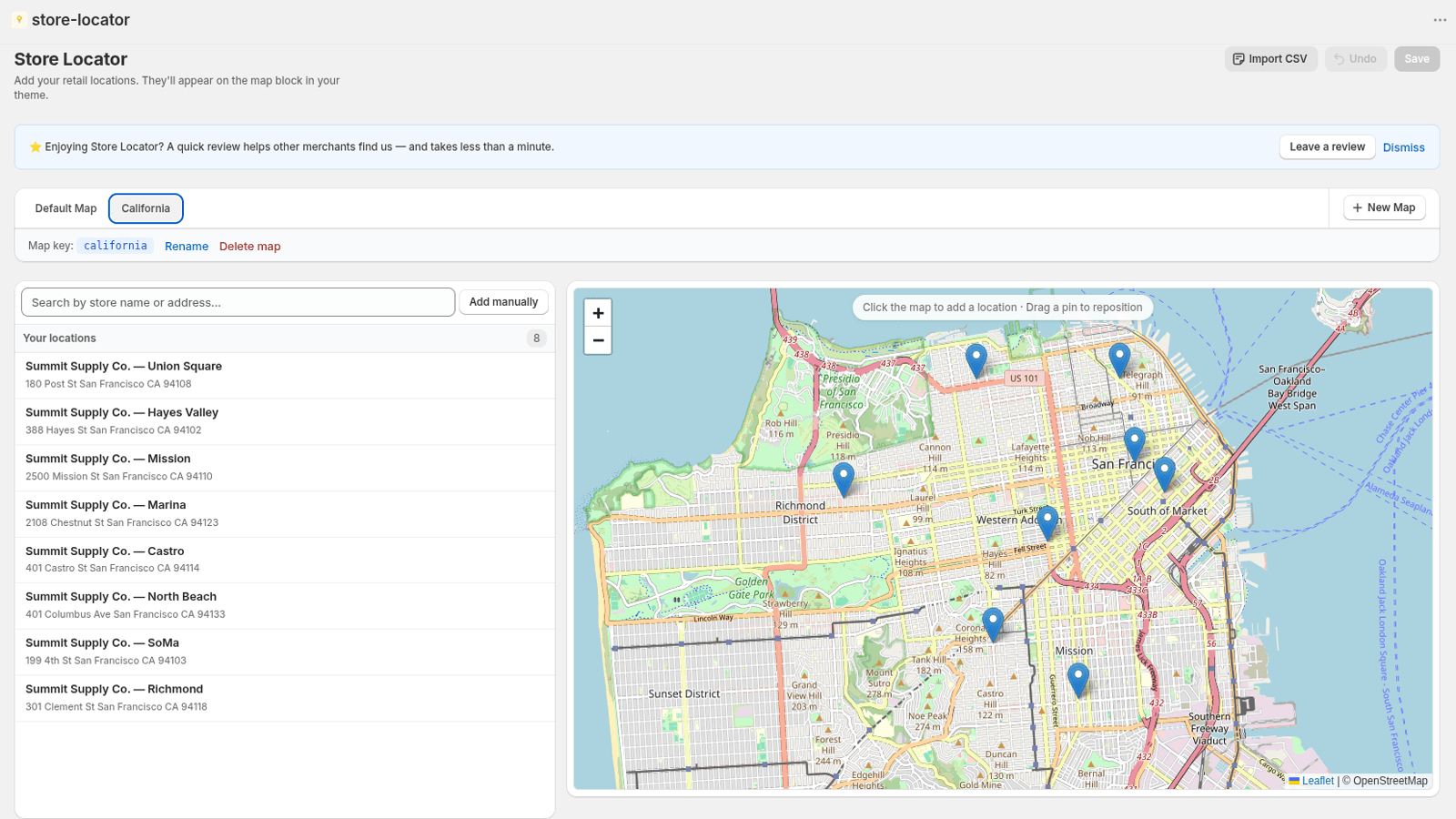The image size is (1456, 819).
Task: Click the store-locator app icon
Action: (19, 20)
